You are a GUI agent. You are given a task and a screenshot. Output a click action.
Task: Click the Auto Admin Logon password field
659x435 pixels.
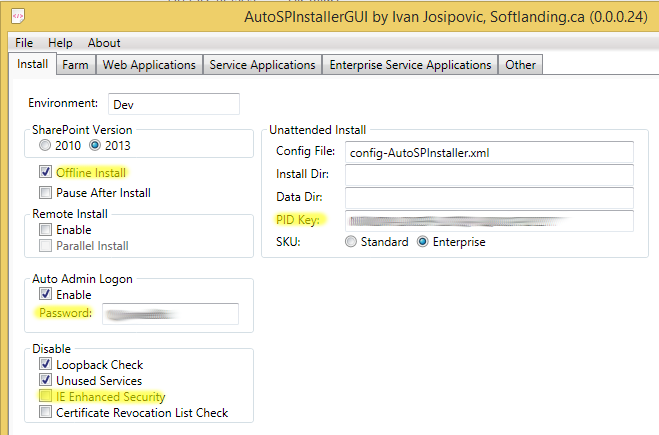[170, 314]
